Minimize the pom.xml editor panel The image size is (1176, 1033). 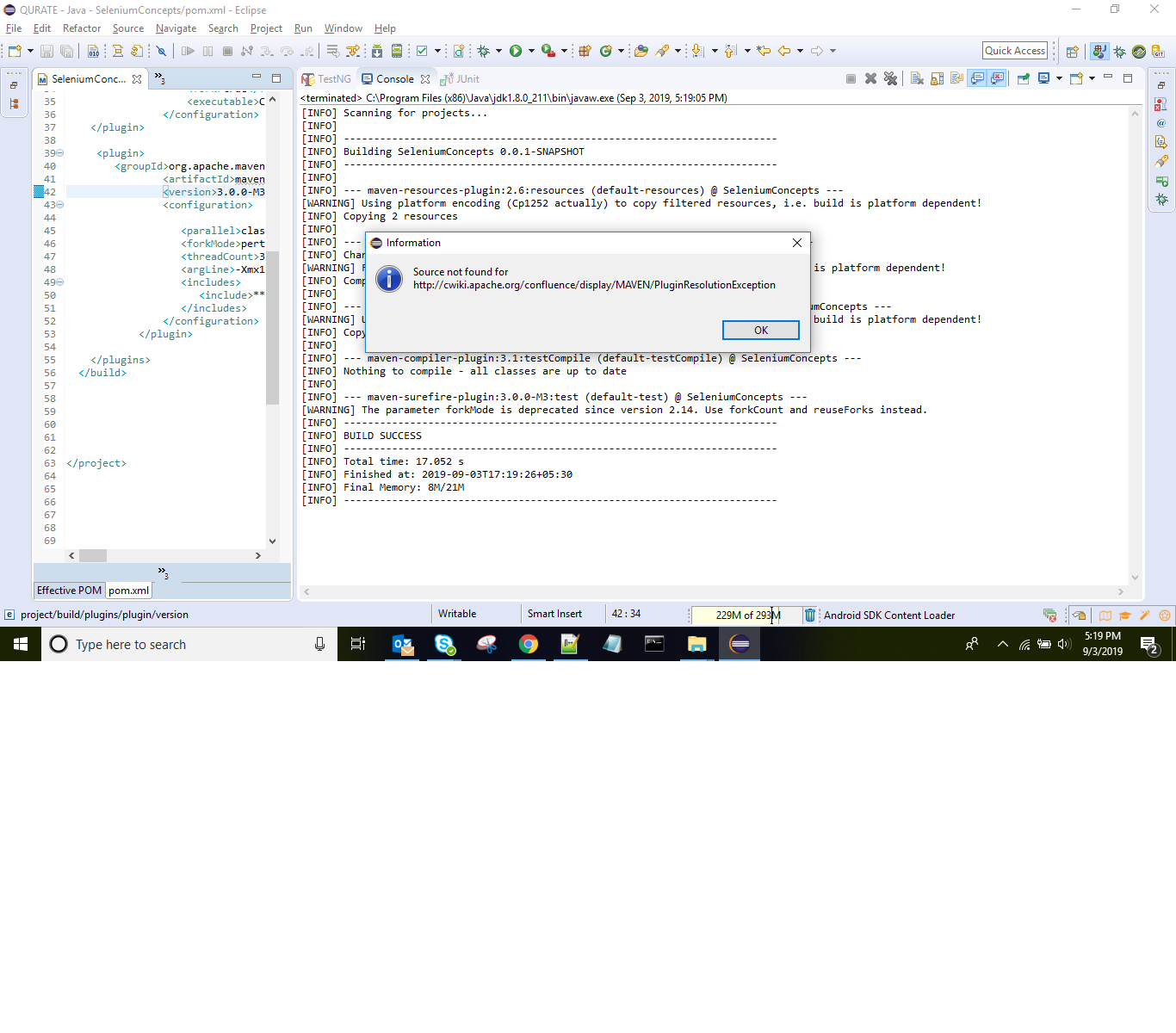click(257, 77)
